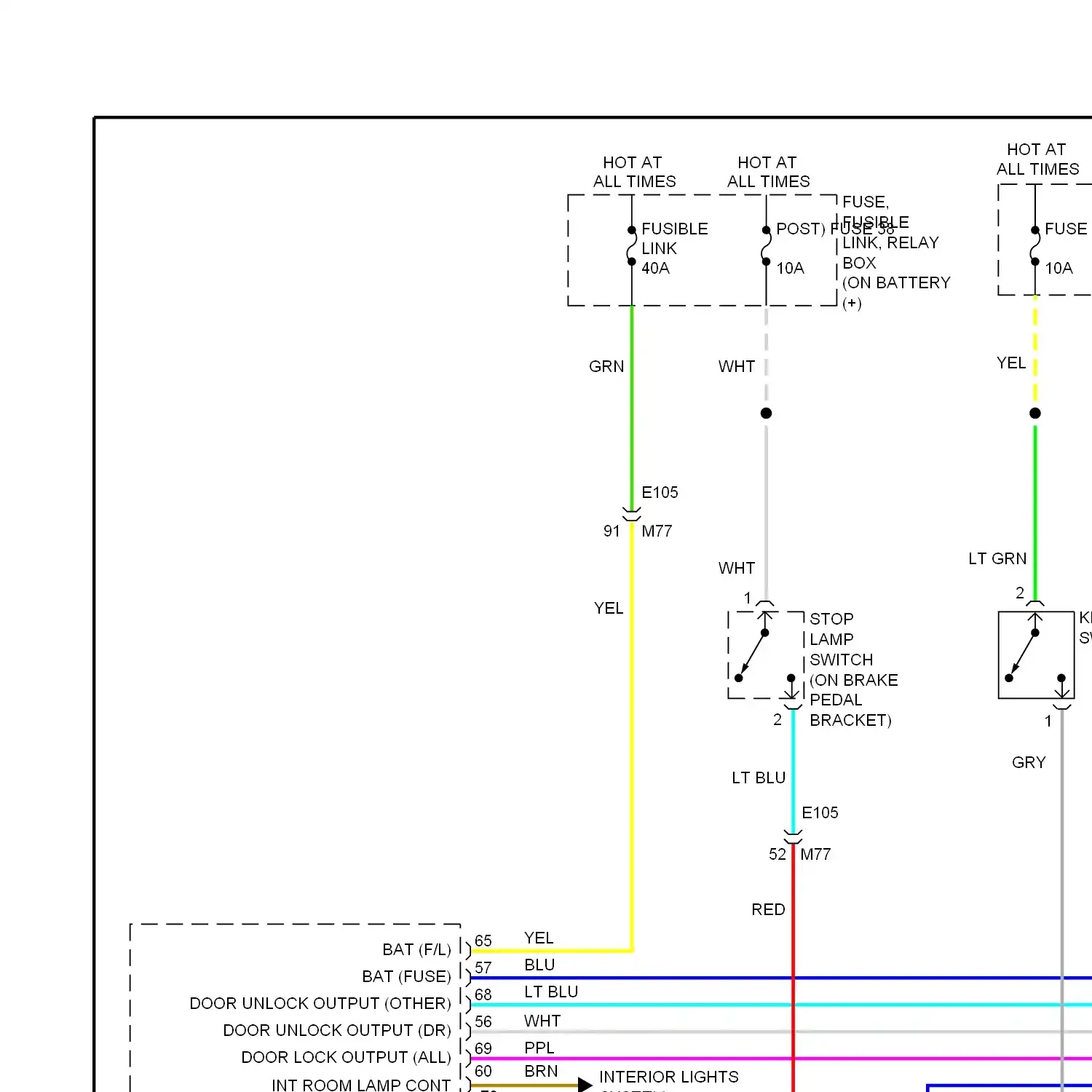This screenshot has height=1092, width=1092.
Task: Click pin number '60'
Action: (x=483, y=1071)
